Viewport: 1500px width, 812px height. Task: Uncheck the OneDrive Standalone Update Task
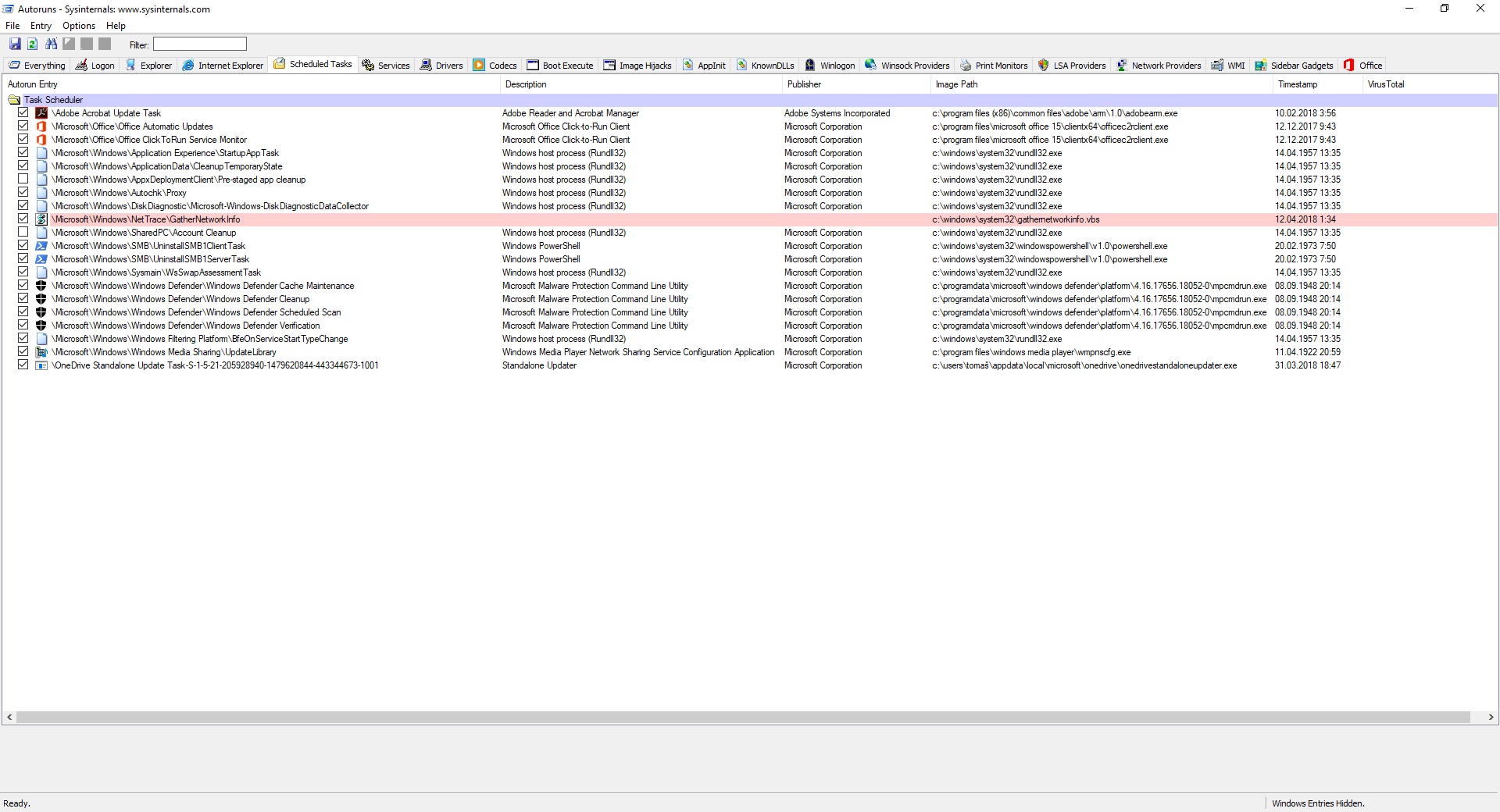[x=23, y=365]
